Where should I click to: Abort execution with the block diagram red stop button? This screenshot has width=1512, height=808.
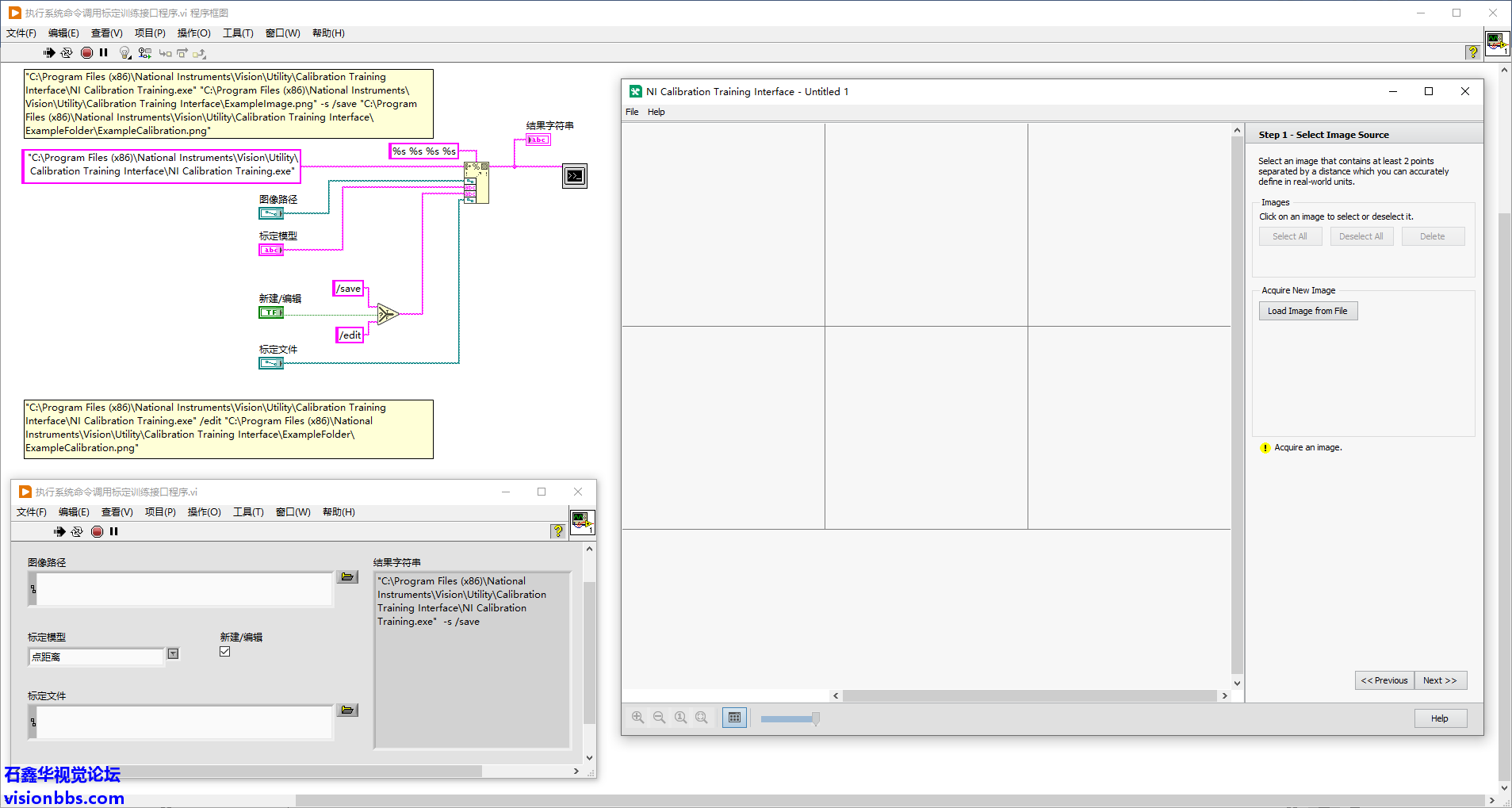86,53
